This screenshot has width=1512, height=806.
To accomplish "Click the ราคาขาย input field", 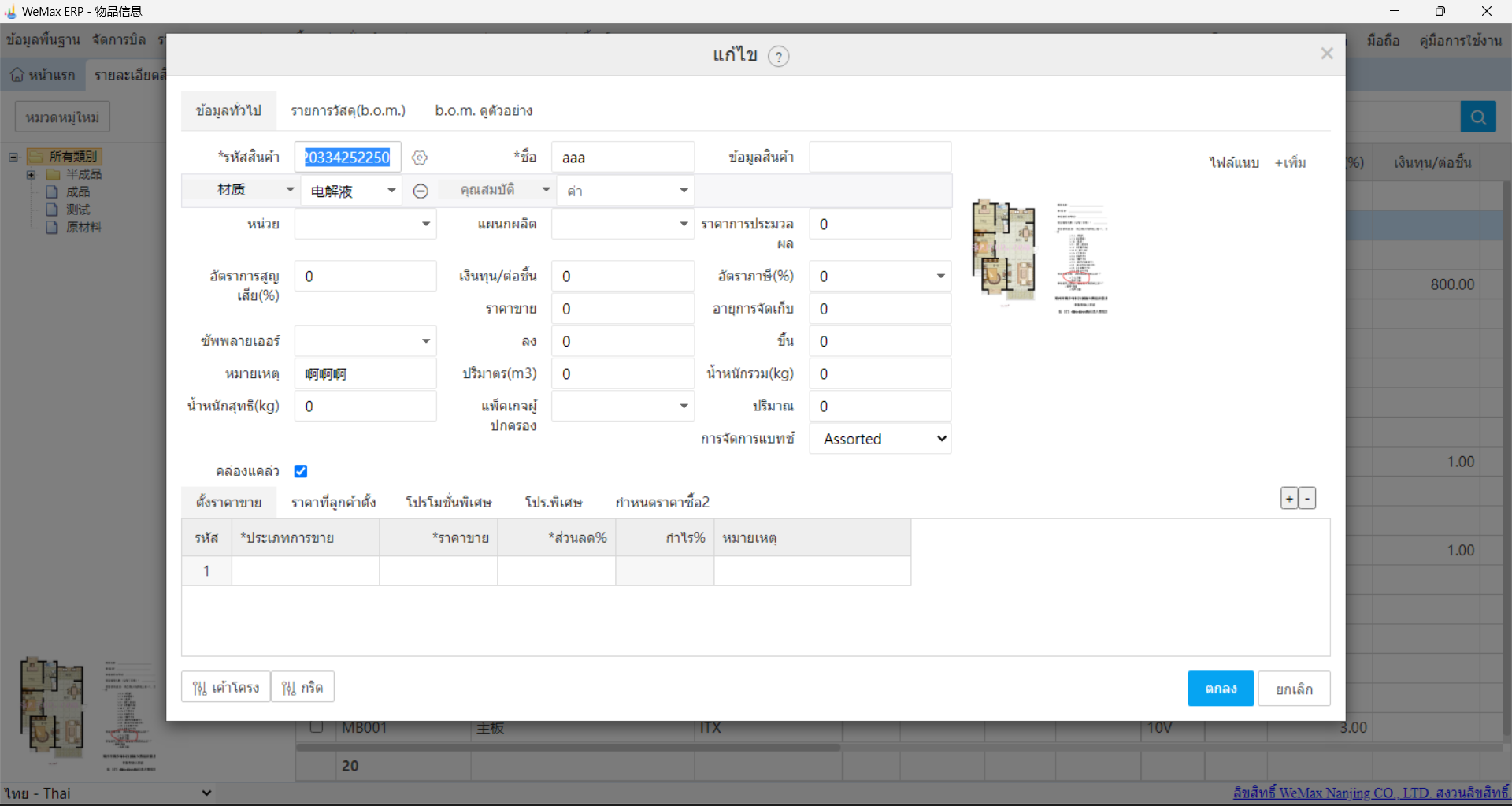I will coord(622,309).
